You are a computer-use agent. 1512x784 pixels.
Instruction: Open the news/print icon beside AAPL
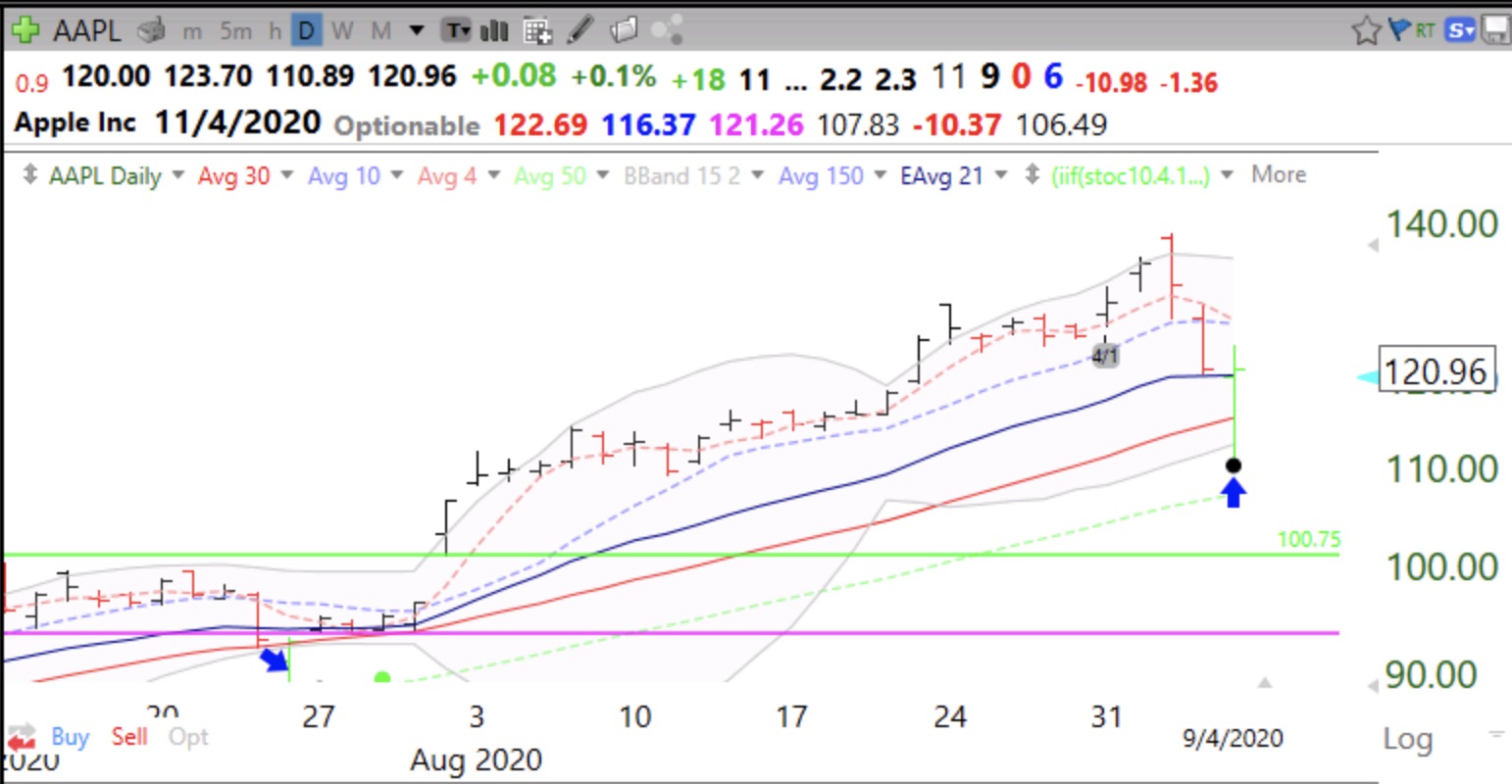point(150,31)
